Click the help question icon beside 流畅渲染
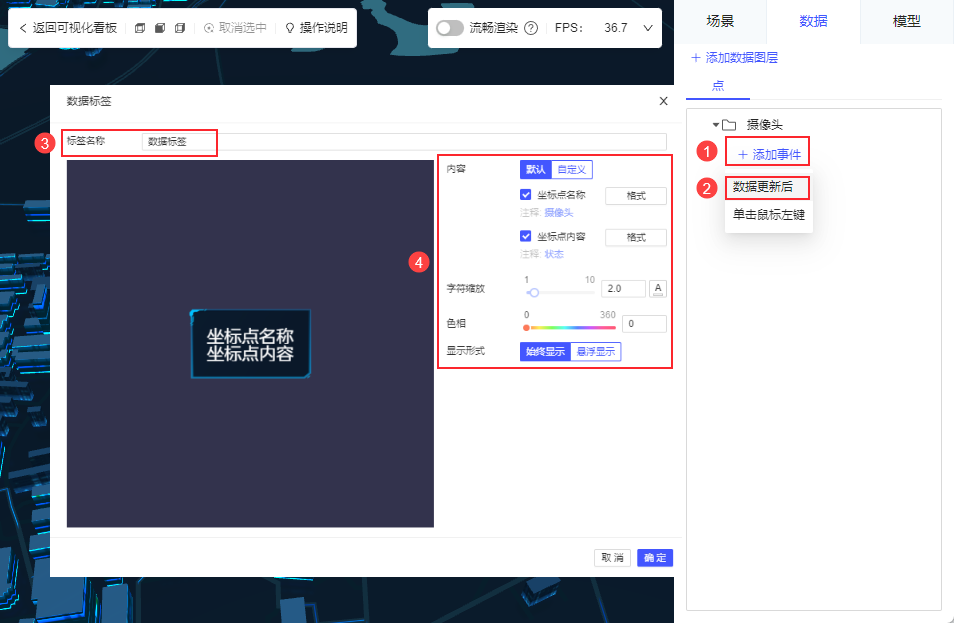 [531, 28]
